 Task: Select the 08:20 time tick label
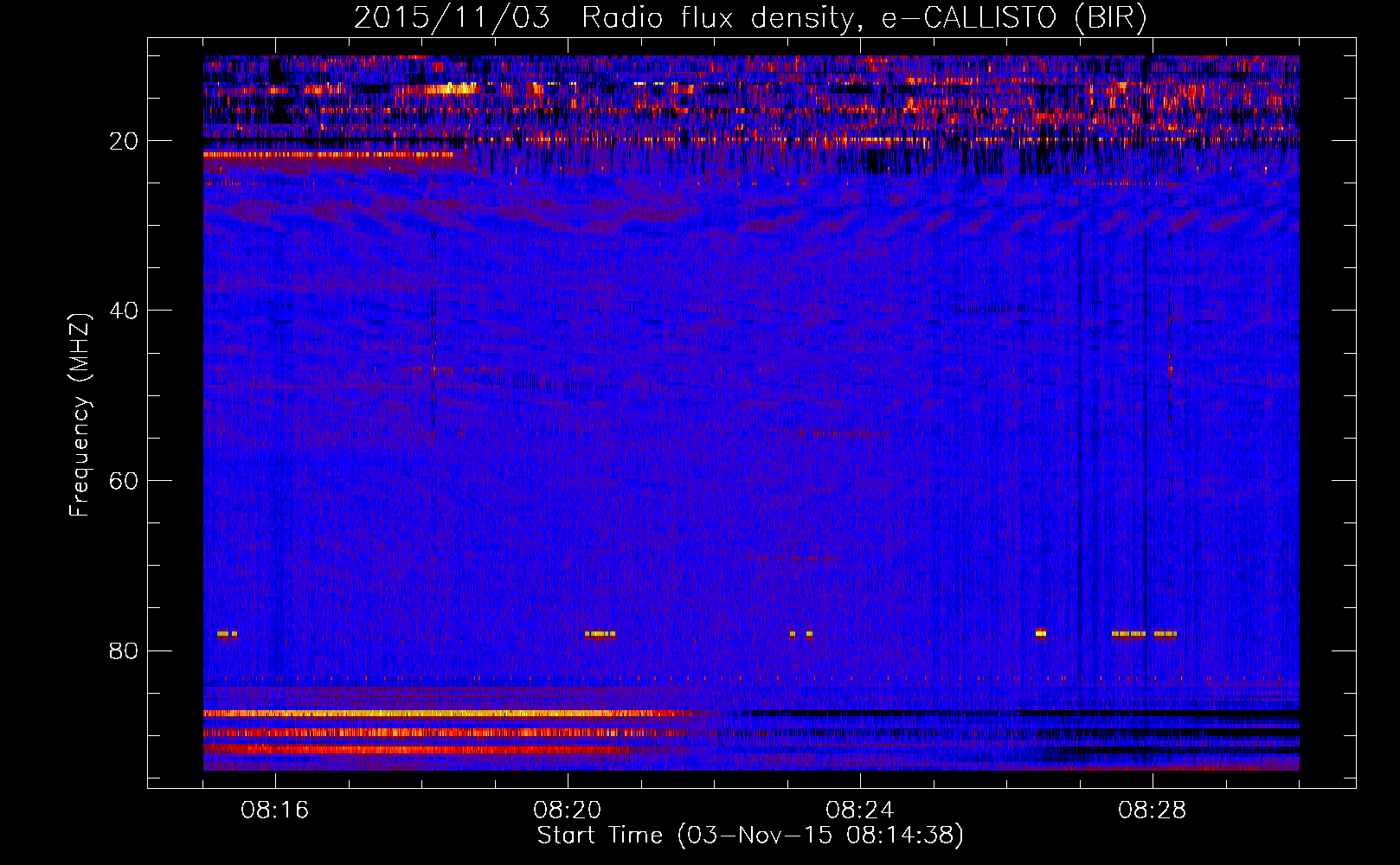(568, 811)
